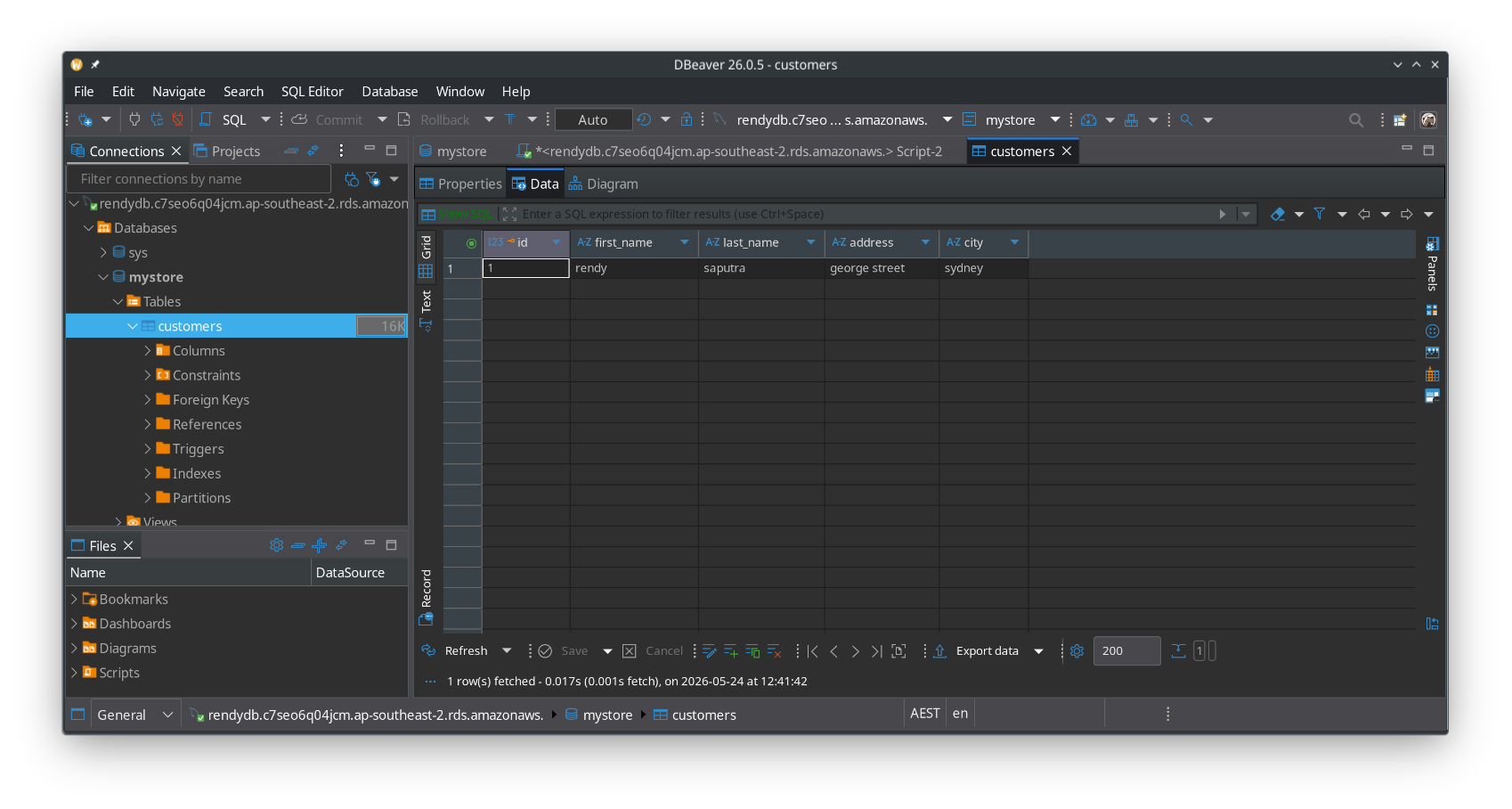The image size is (1512, 809).
Task: Open the Projects panel tab
Action: click(x=227, y=151)
